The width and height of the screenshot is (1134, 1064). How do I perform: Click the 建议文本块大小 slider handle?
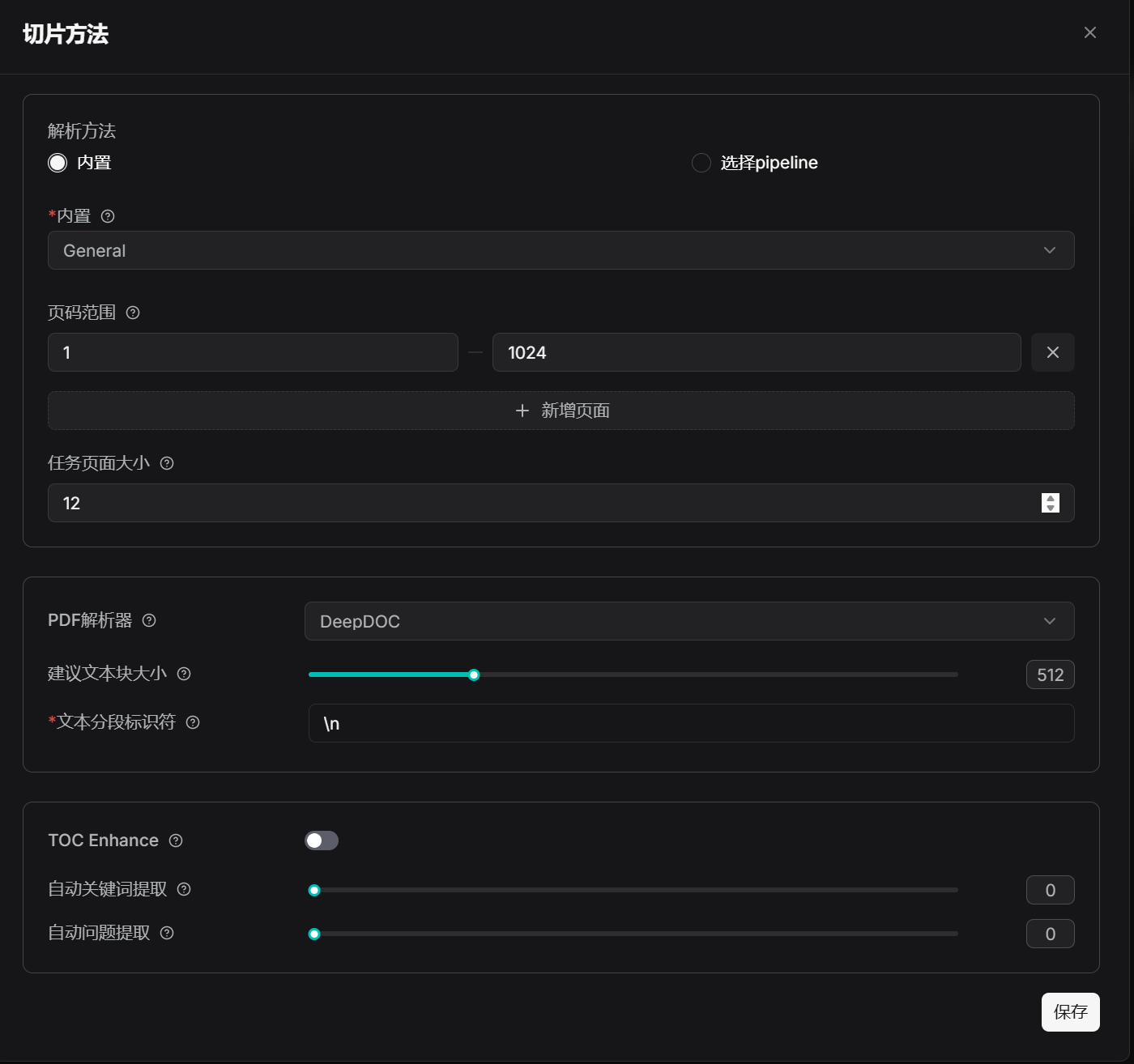(x=474, y=675)
